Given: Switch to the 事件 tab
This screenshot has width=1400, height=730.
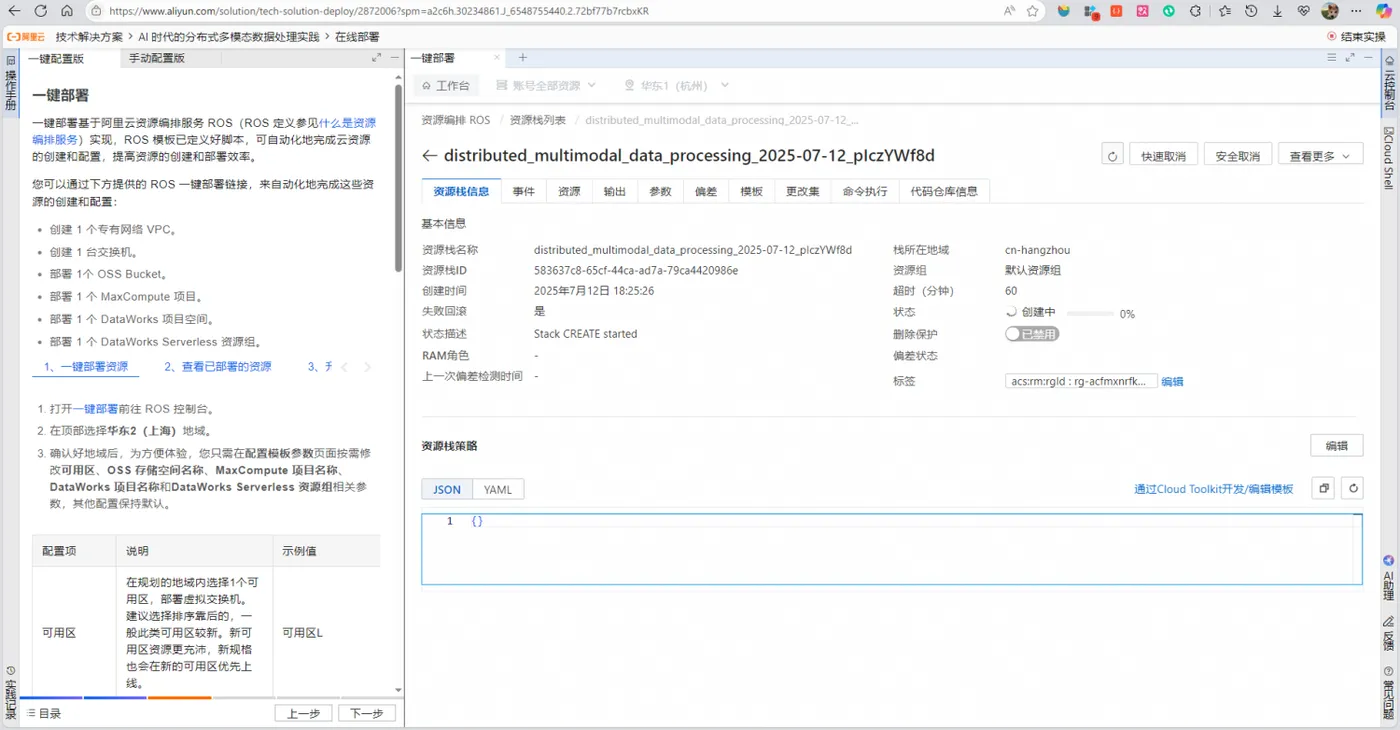Looking at the screenshot, I should point(524,191).
